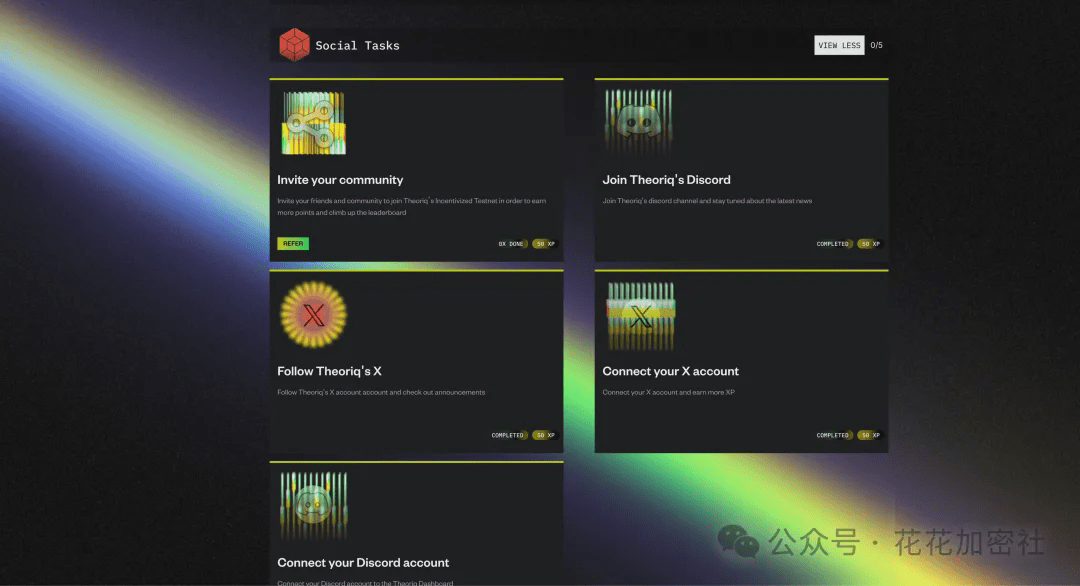Click the red cube Social Tasks logo

(x=294, y=45)
